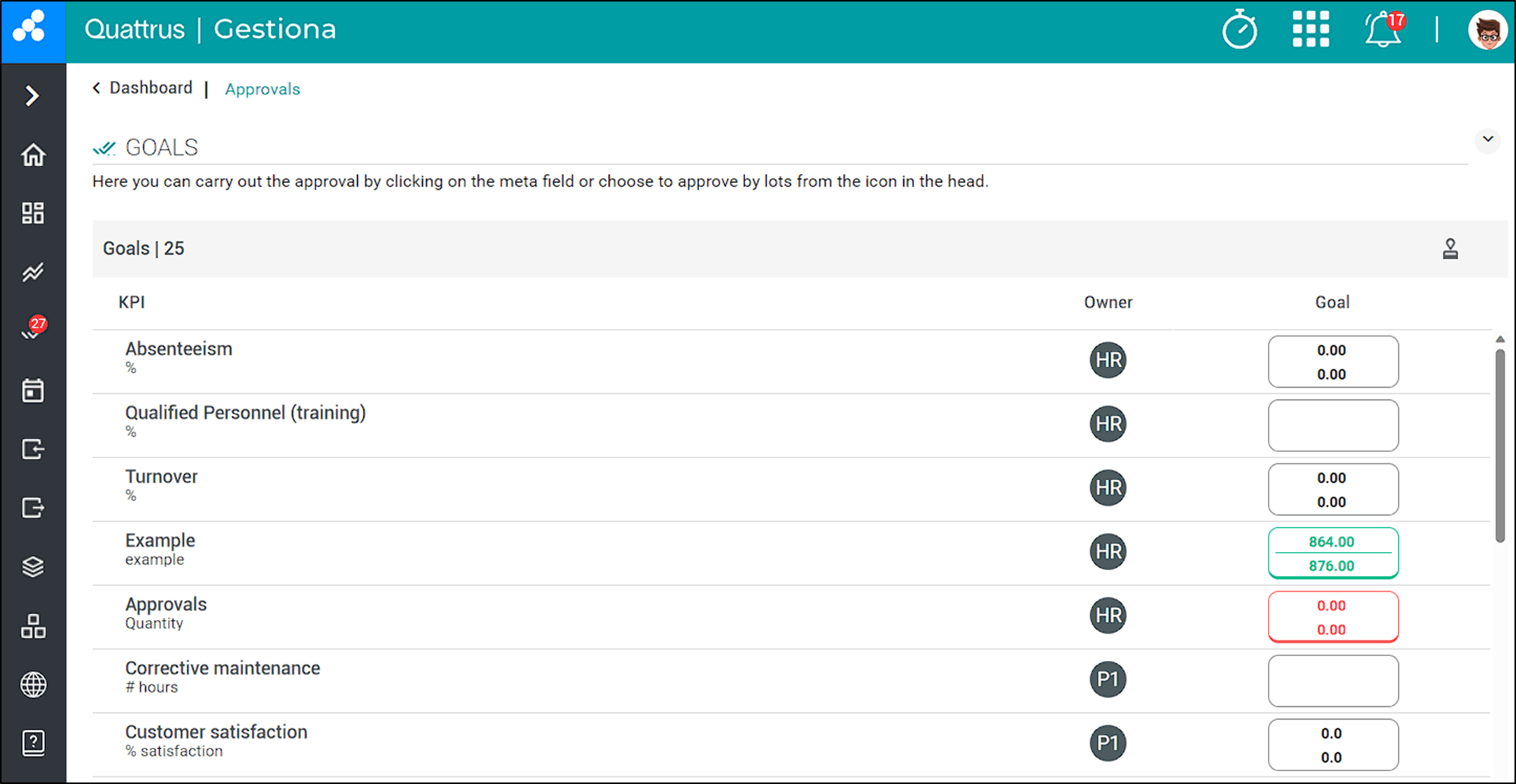
Task: Select the Approvals breadcrumb tab
Action: 263,89
